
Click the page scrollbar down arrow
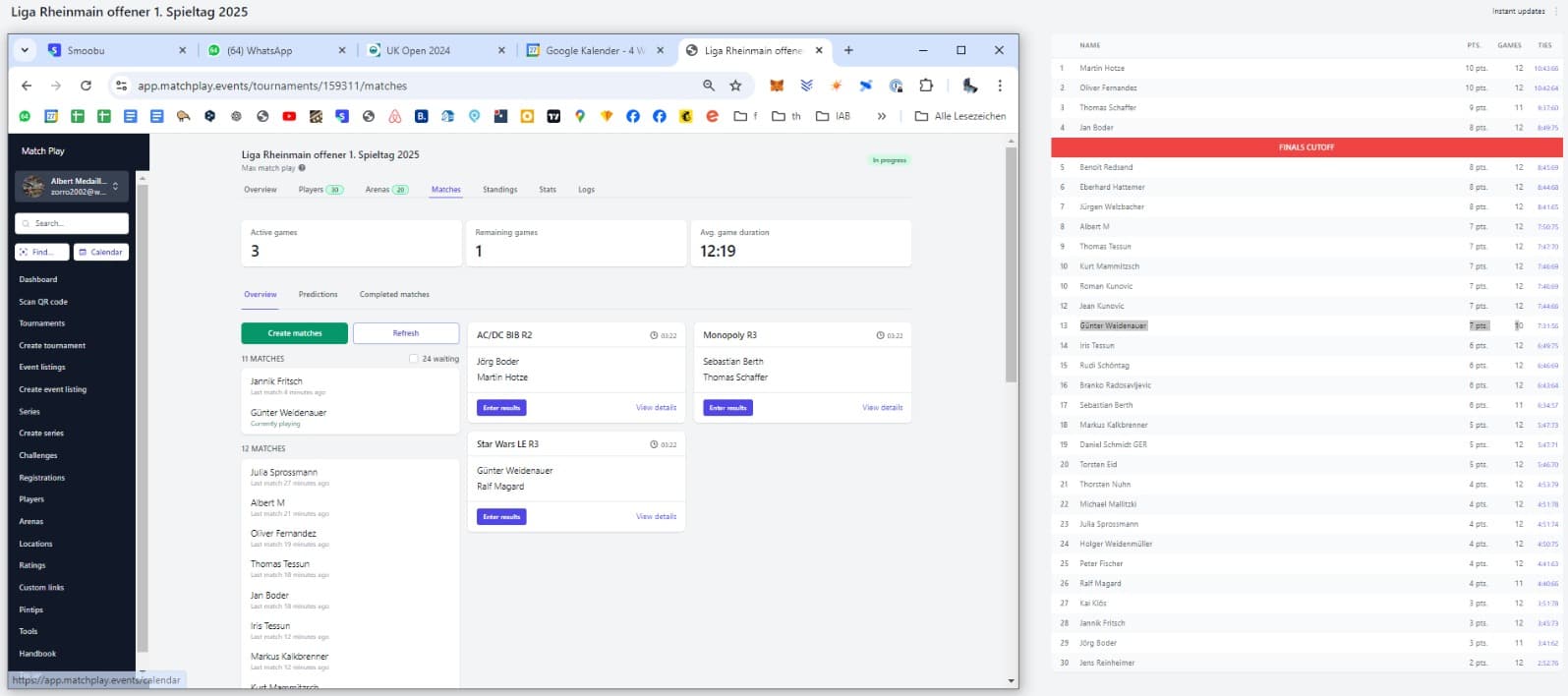1011,681
